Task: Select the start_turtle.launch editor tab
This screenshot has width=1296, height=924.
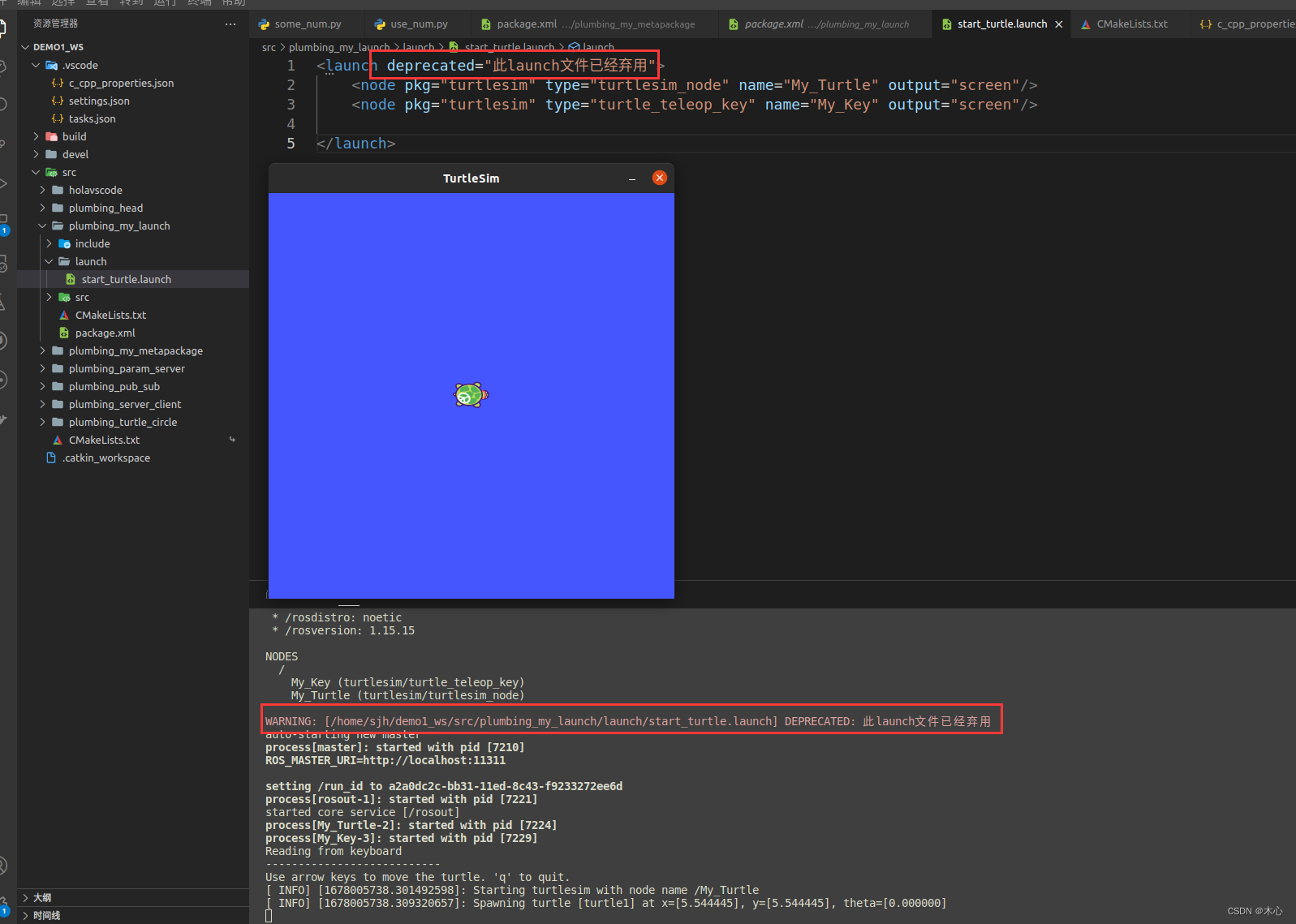Action: pyautogui.click(x=1002, y=24)
